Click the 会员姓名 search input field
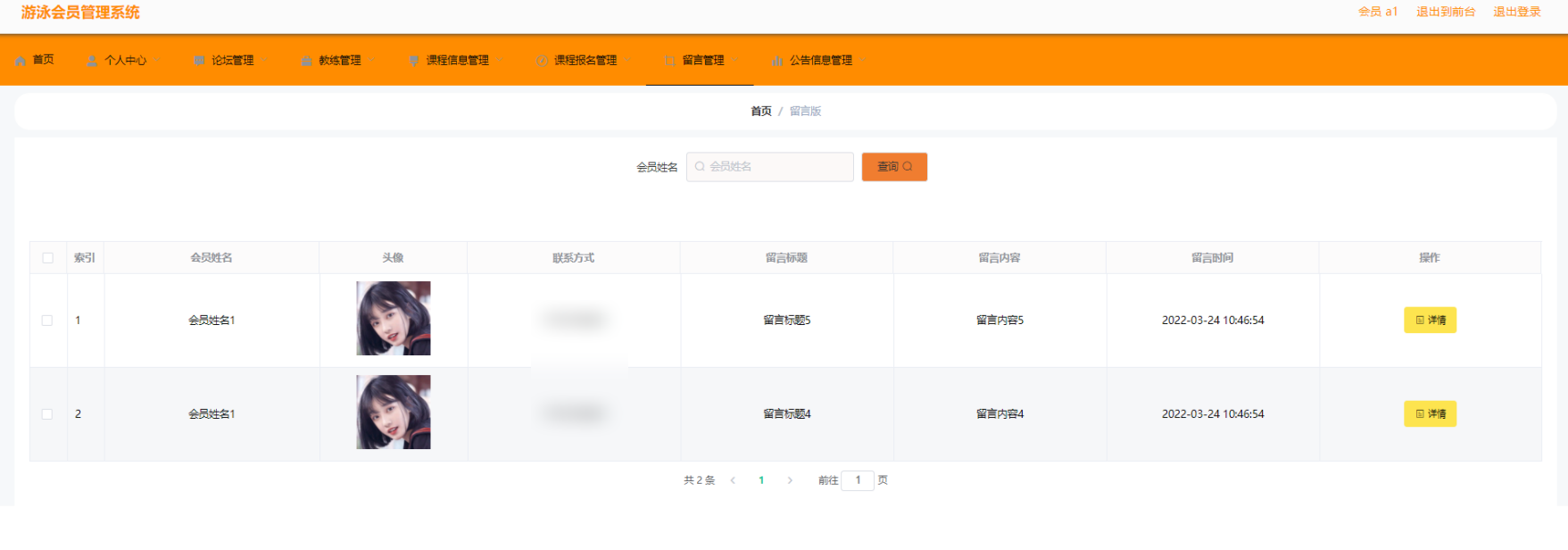 (x=770, y=167)
